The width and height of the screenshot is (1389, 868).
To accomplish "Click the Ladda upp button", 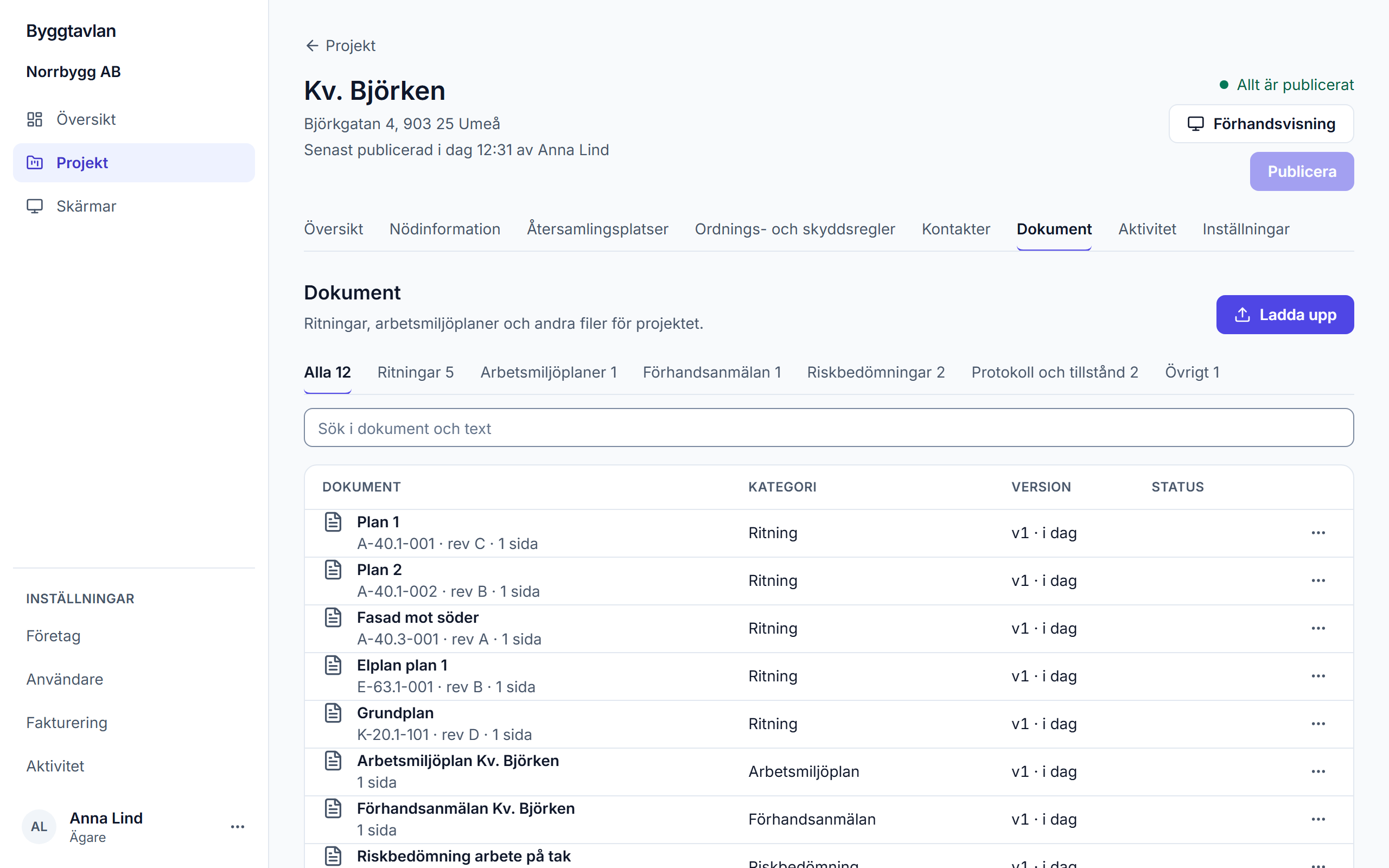I will (x=1284, y=315).
